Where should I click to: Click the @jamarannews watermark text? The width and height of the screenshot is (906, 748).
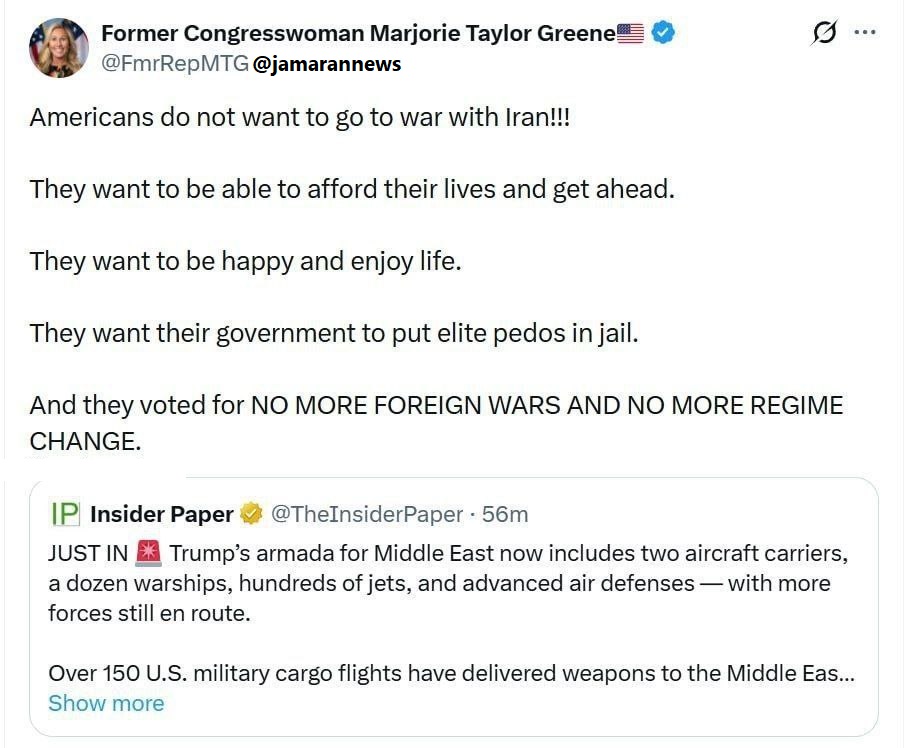pyautogui.click(x=327, y=64)
